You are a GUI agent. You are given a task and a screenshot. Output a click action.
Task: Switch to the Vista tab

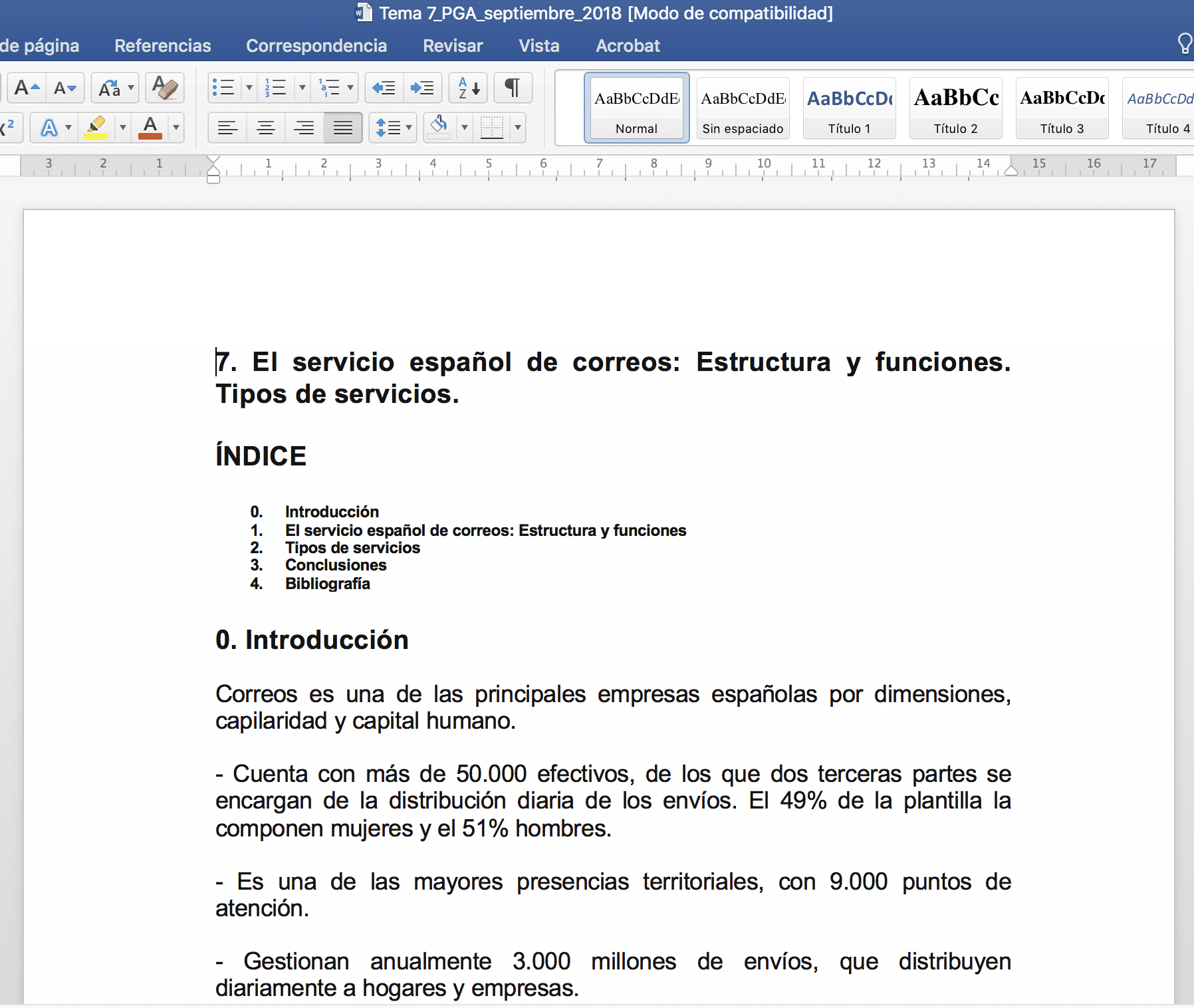pyautogui.click(x=539, y=45)
